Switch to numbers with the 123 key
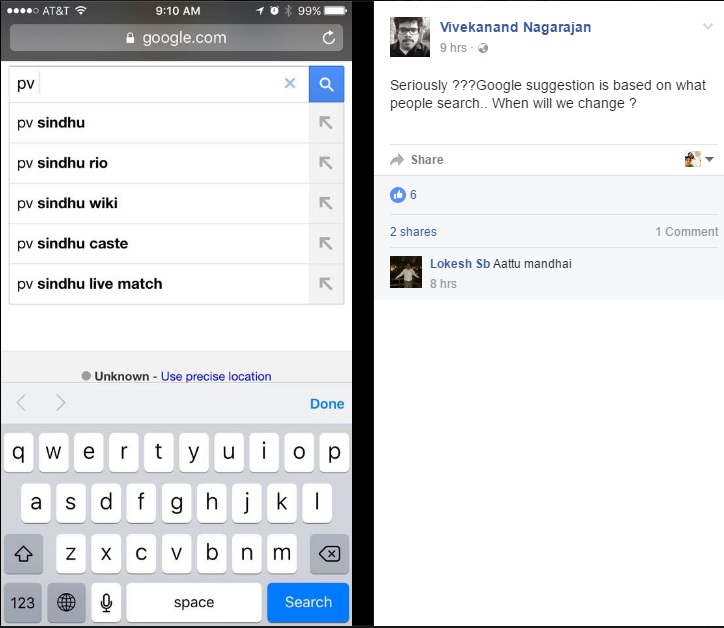Image resolution: width=724 pixels, height=628 pixels. 23,602
